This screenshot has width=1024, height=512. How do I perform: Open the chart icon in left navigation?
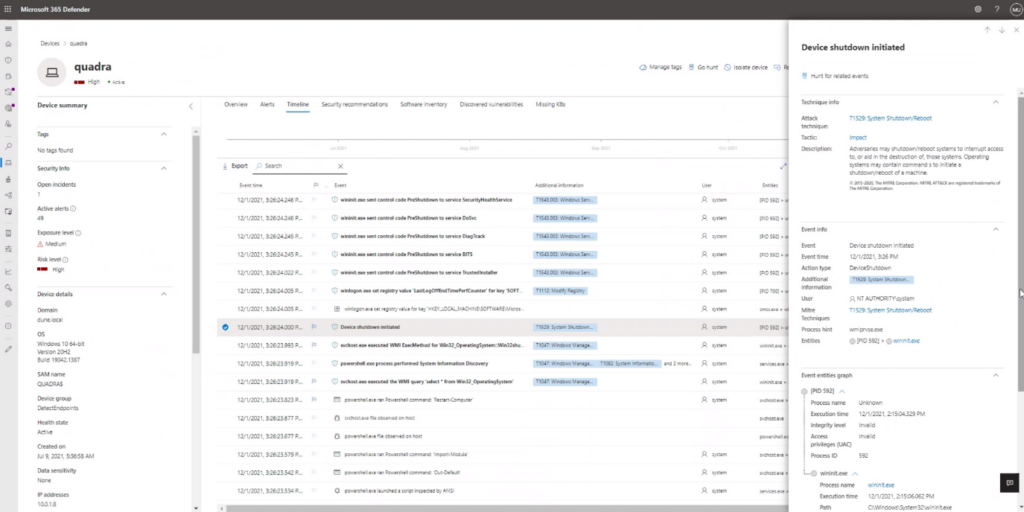coord(8,271)
